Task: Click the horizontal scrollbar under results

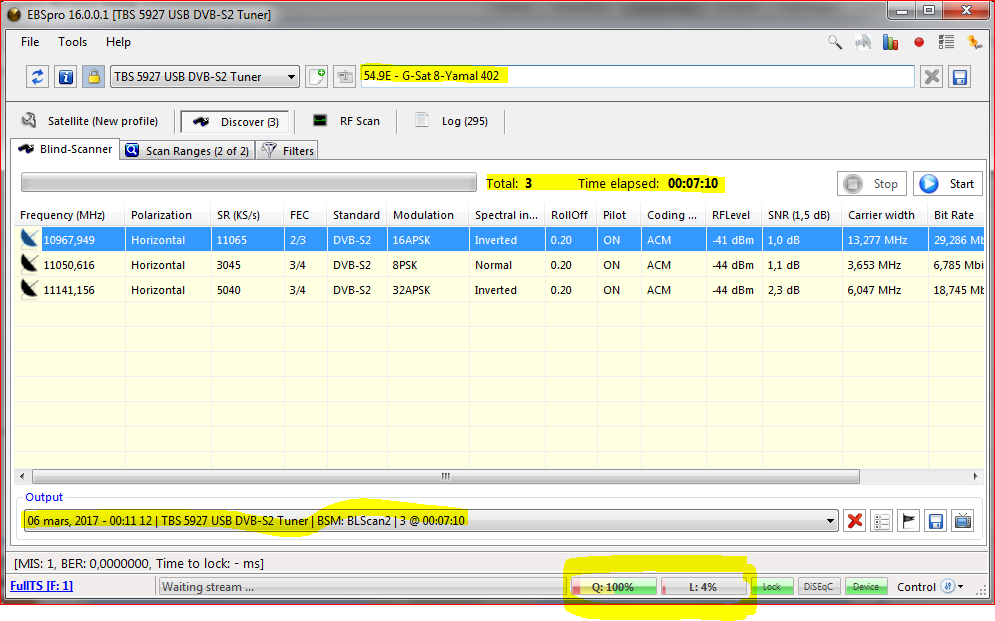Action: pyautogui.click(x=445, y=477)
